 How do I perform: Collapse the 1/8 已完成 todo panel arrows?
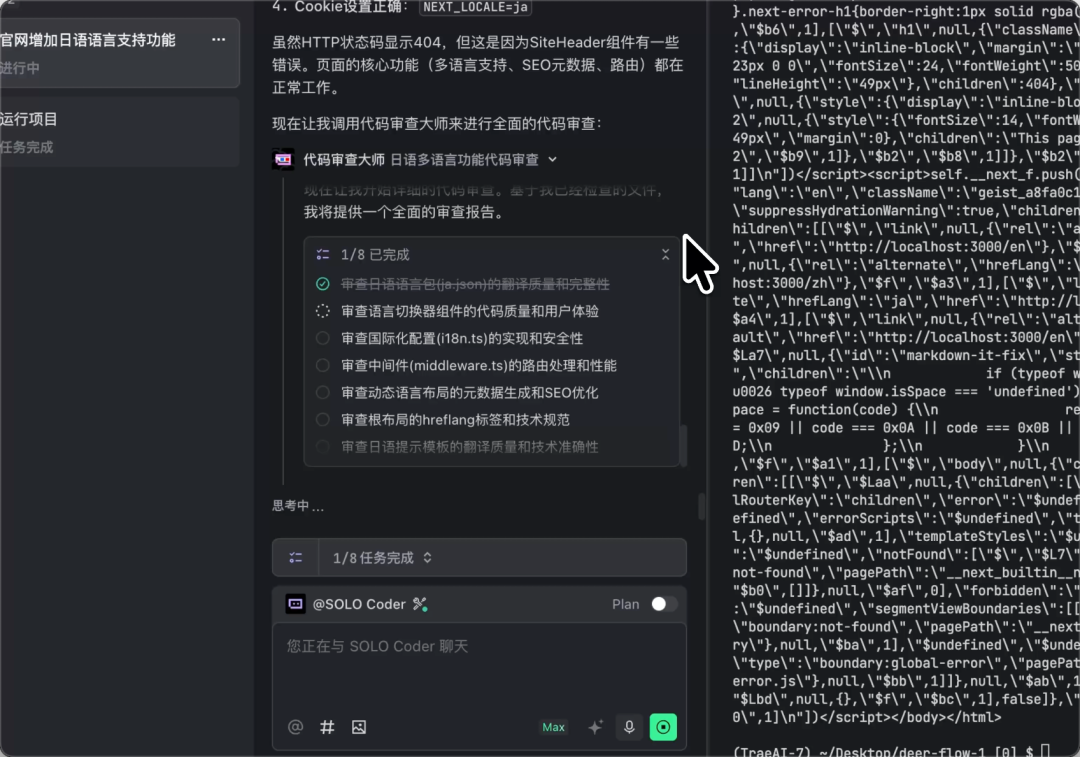click(x=665, y=255)
